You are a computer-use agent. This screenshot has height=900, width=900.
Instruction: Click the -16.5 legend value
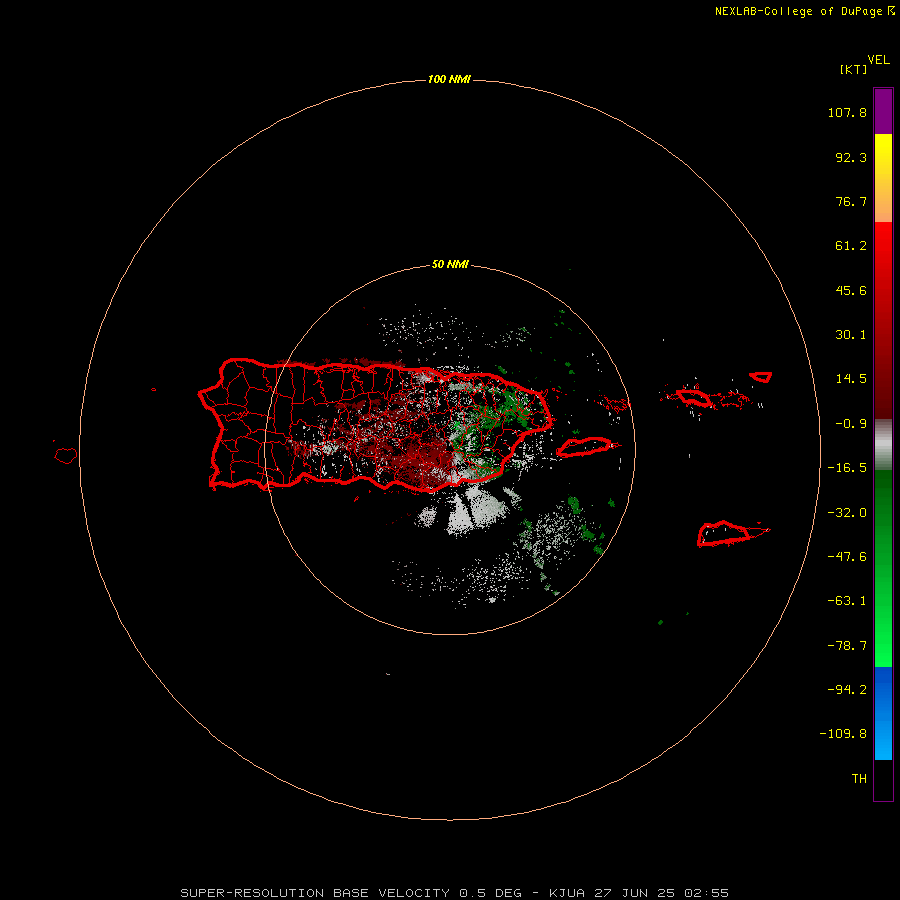point(847,468)
